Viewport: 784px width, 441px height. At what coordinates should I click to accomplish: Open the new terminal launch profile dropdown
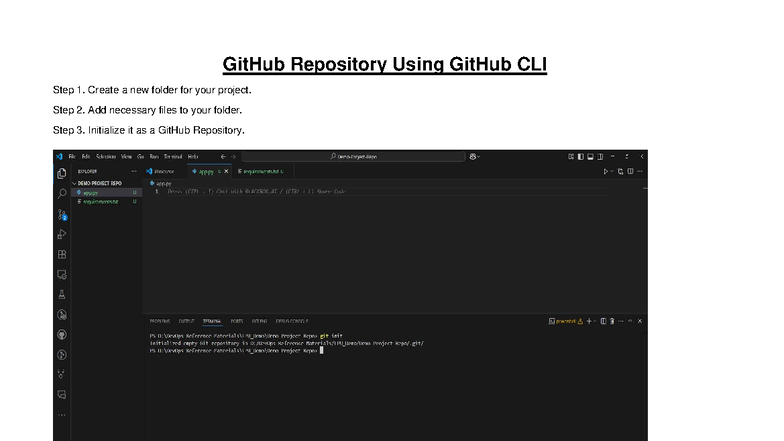[594, 322]
